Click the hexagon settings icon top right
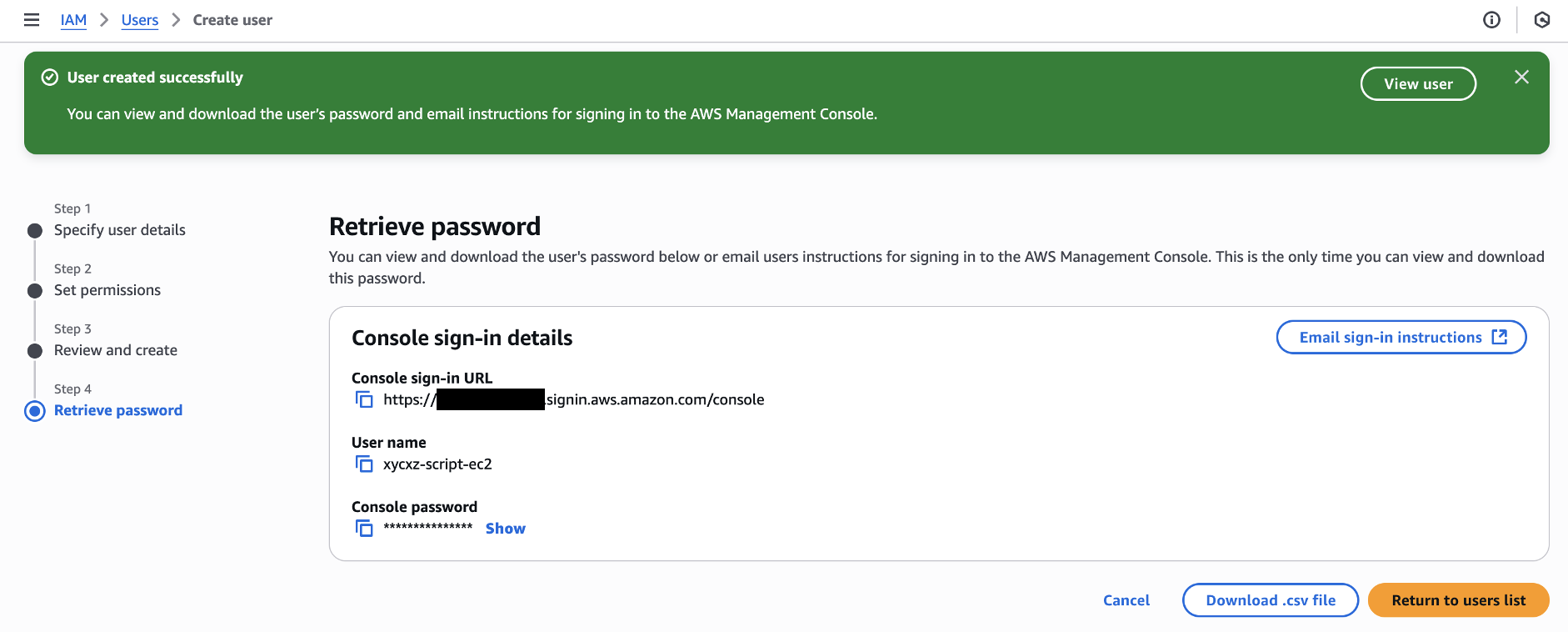The width and height of the screenshot is (1568, 632). pos(1542,20)
